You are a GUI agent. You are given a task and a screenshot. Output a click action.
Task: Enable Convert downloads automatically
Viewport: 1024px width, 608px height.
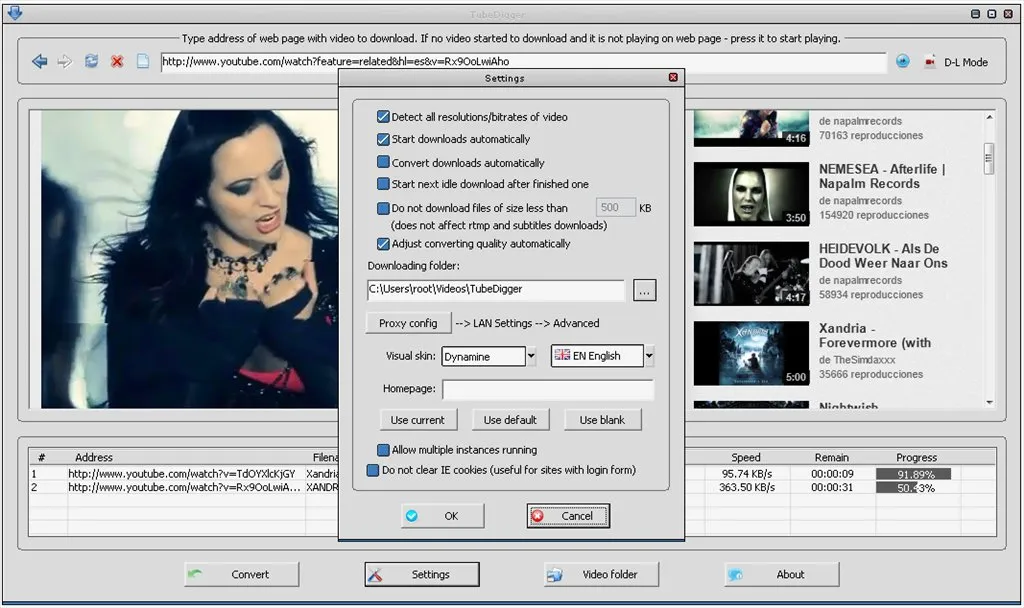383,162
